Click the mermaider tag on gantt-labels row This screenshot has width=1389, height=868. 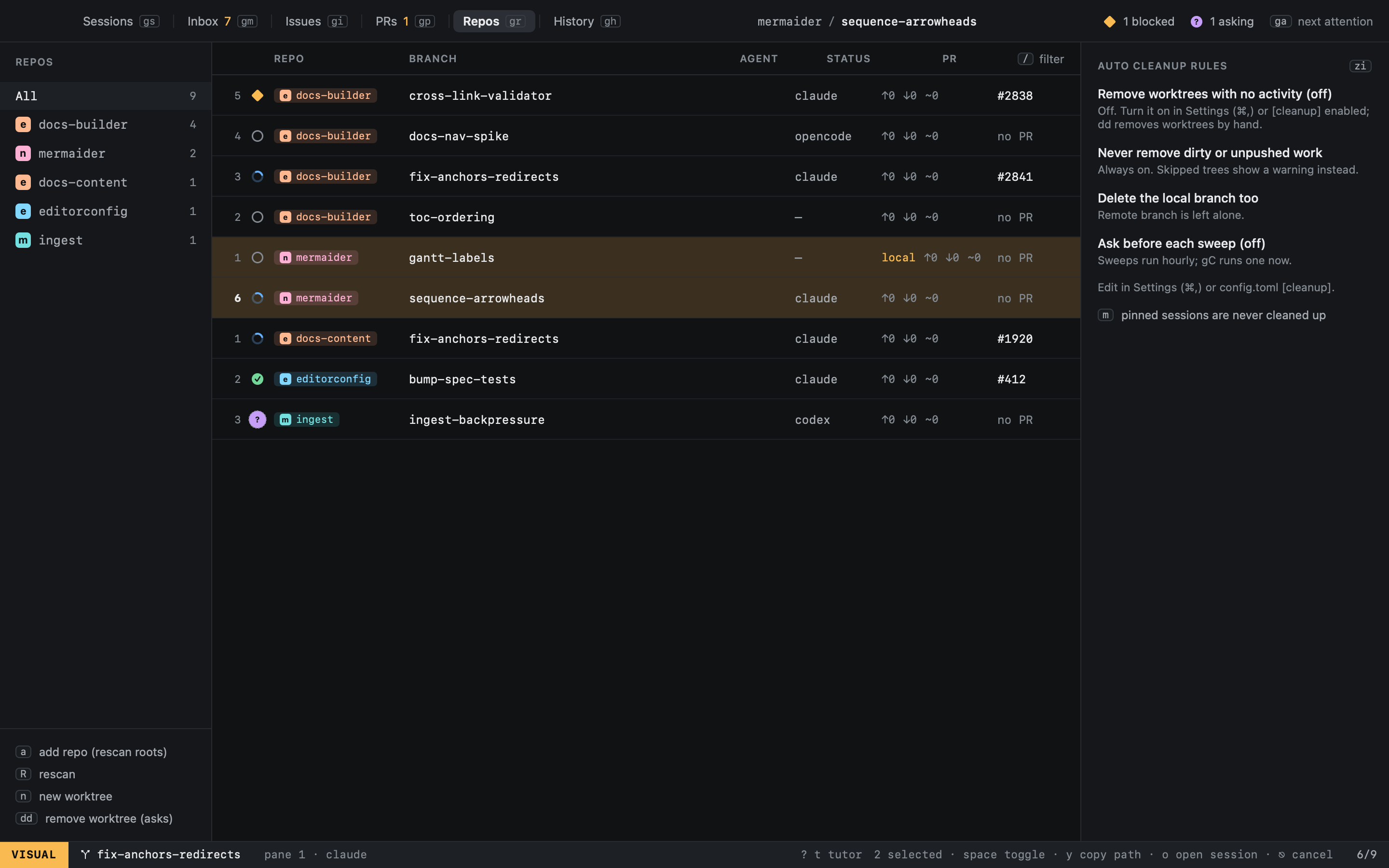[x=316, y=258]
